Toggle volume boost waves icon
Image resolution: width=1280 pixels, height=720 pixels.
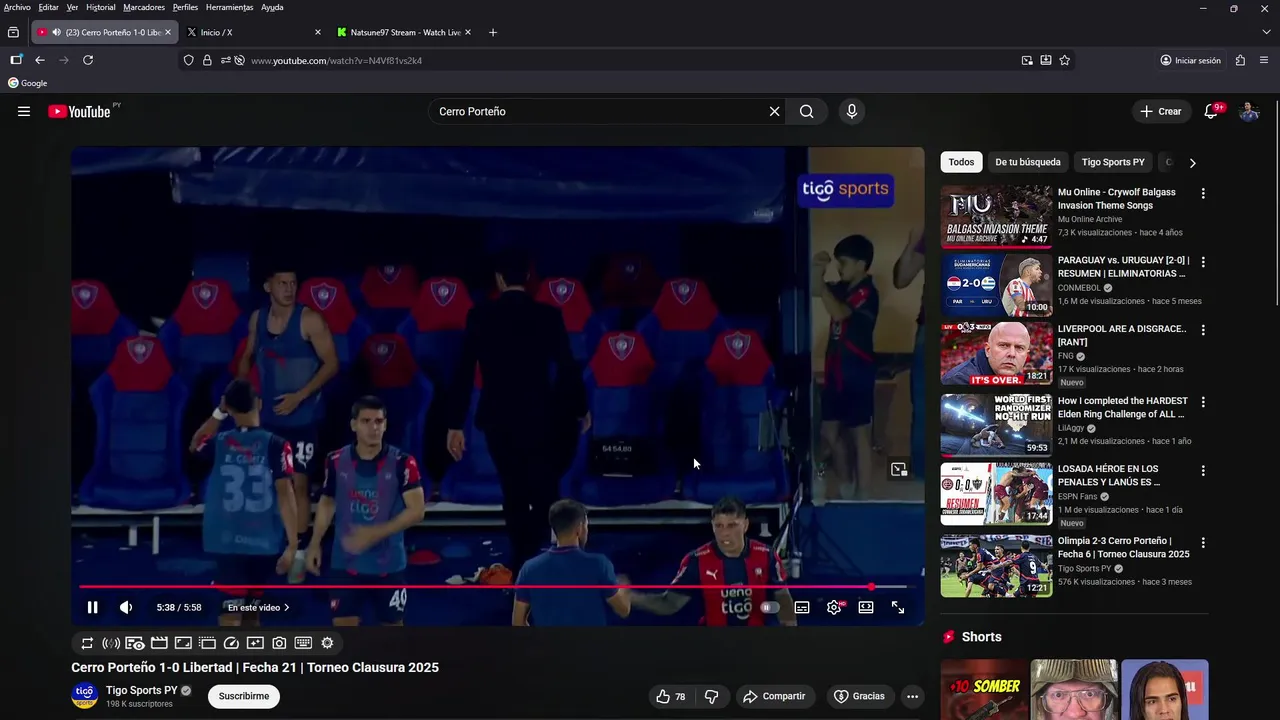pos(111,643)
